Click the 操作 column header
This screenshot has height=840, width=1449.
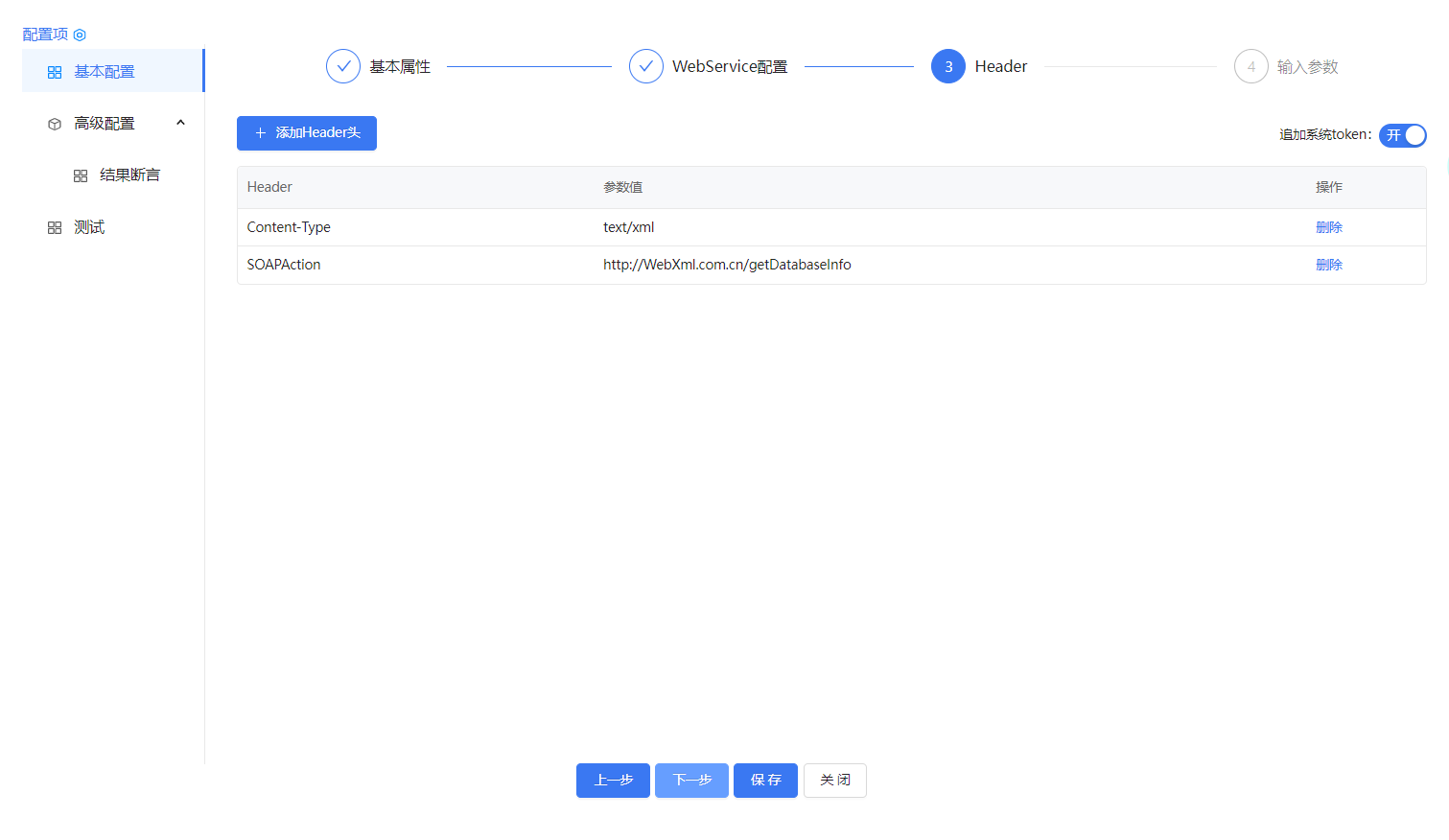coord(1329,187)
